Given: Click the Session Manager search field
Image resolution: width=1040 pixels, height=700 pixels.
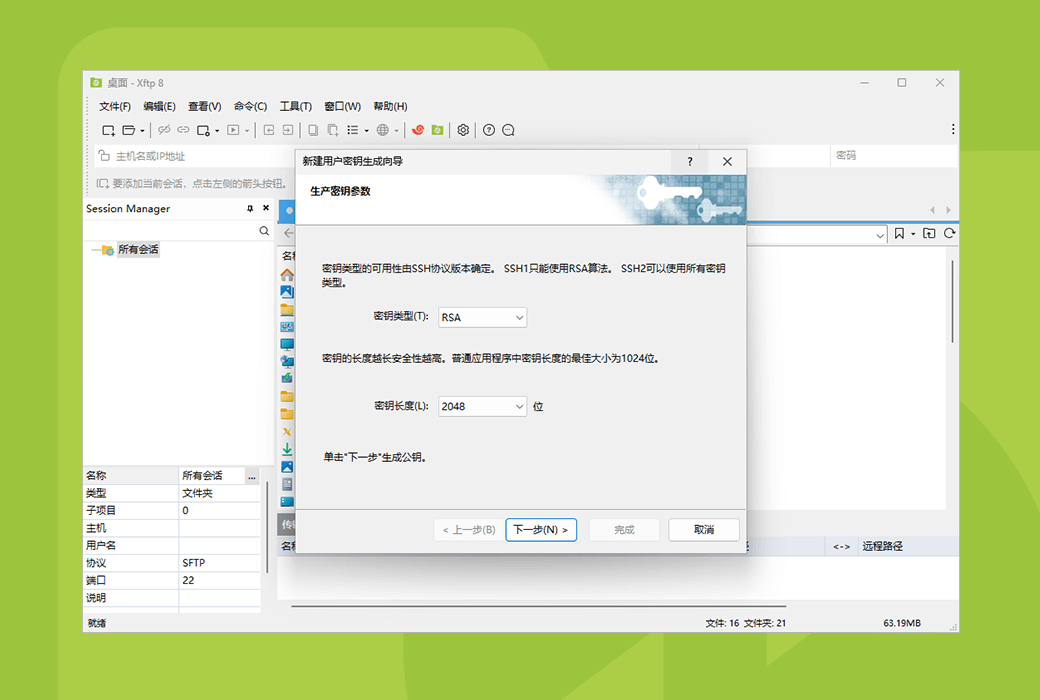Looking at the screenshot, I should (x=170, y=231).
